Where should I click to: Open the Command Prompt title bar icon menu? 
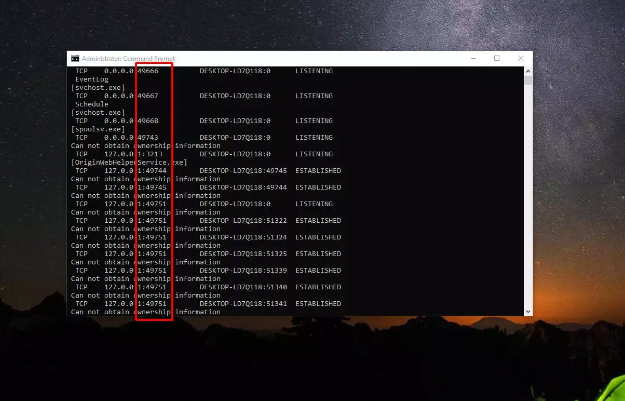click(75, 59)
